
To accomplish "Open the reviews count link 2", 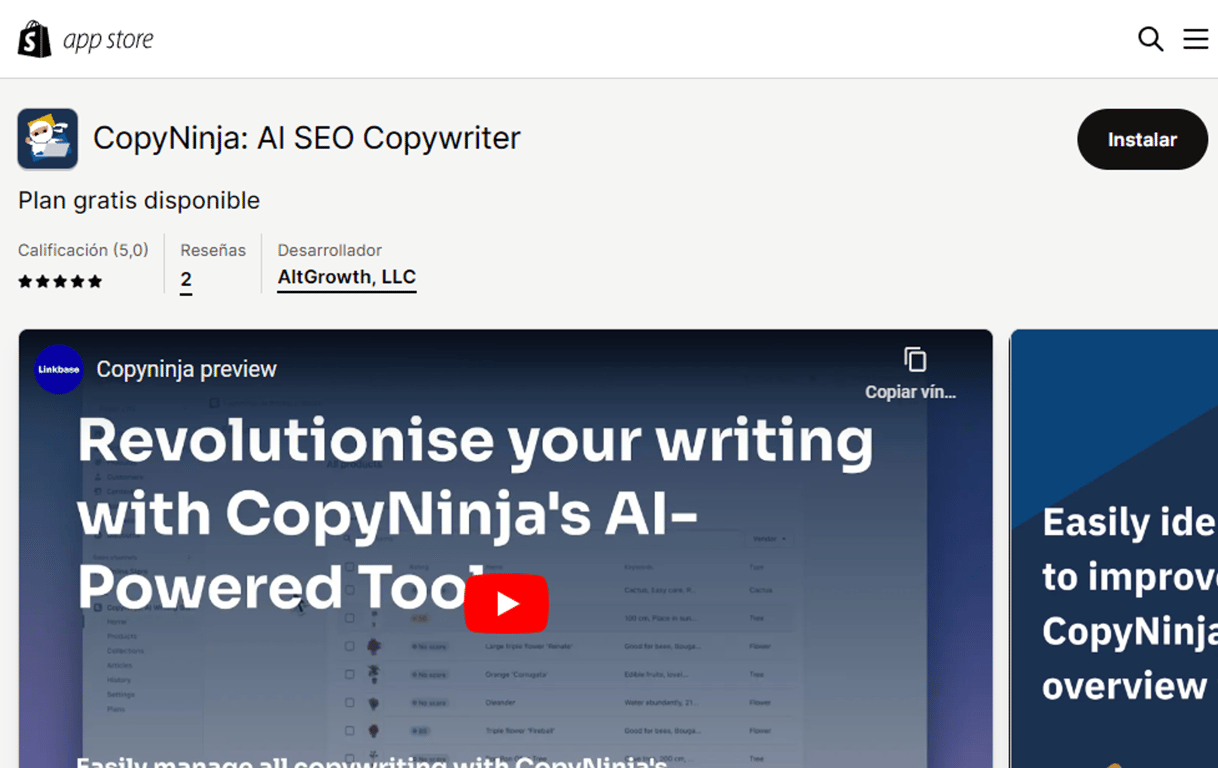I will 186,280.
